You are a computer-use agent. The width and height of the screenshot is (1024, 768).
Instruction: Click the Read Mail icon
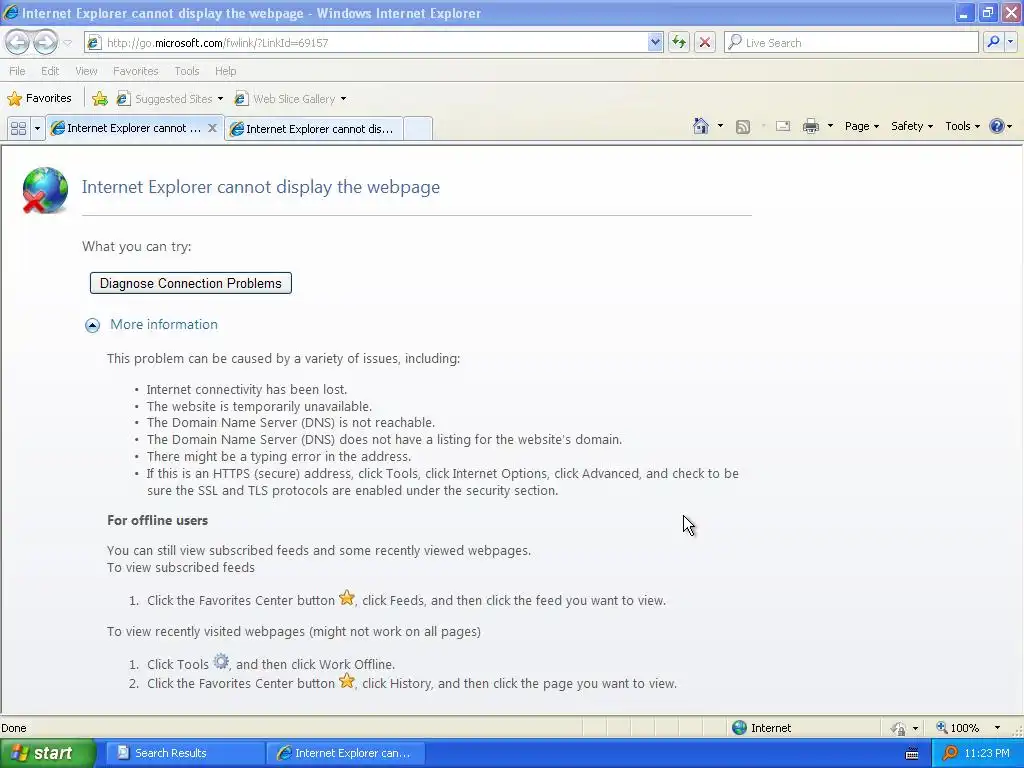pyautogui.click(x=783, y=126)
